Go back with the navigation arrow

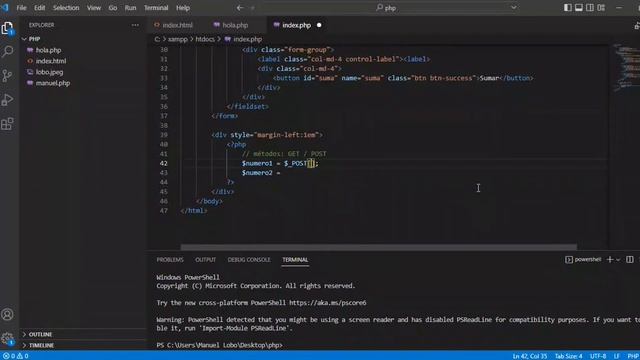240,8
